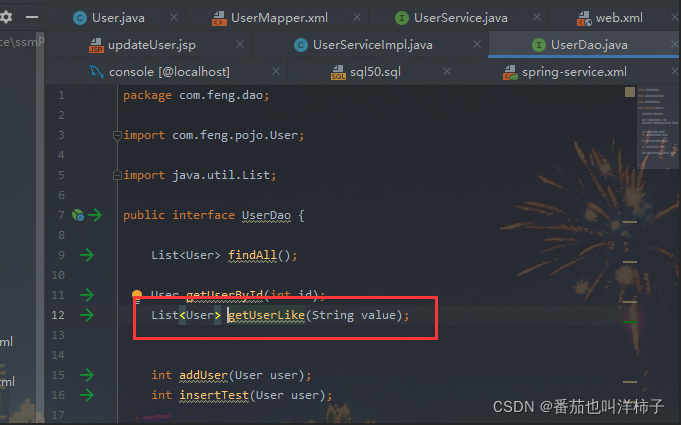Viewport: 681px width, 425px height.
Task: Open the spring-service.xml tab
Action: pos(574,72)
